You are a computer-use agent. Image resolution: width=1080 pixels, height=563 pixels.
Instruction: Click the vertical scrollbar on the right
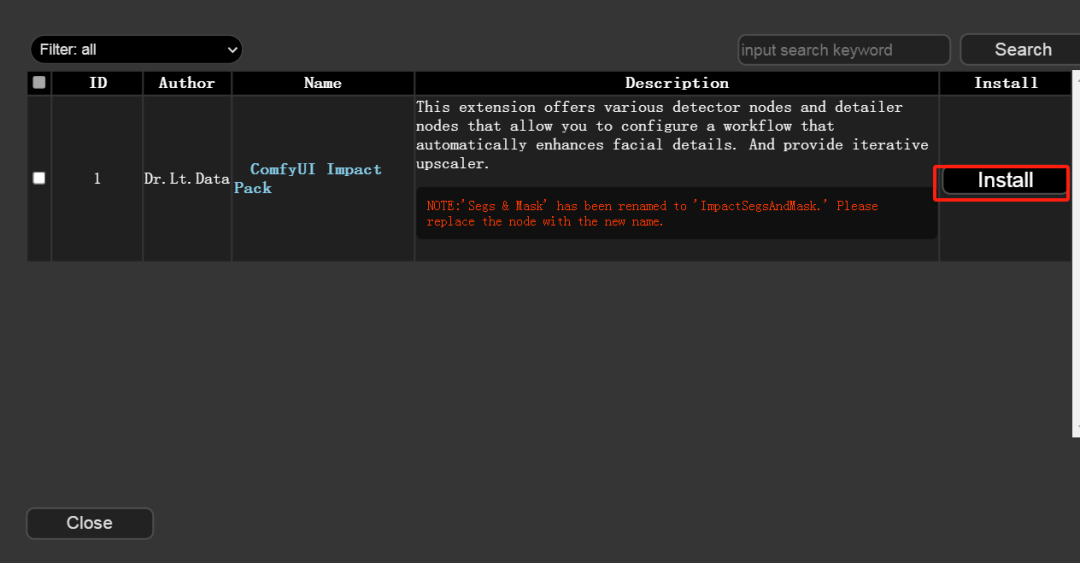tap(1076, 253)
